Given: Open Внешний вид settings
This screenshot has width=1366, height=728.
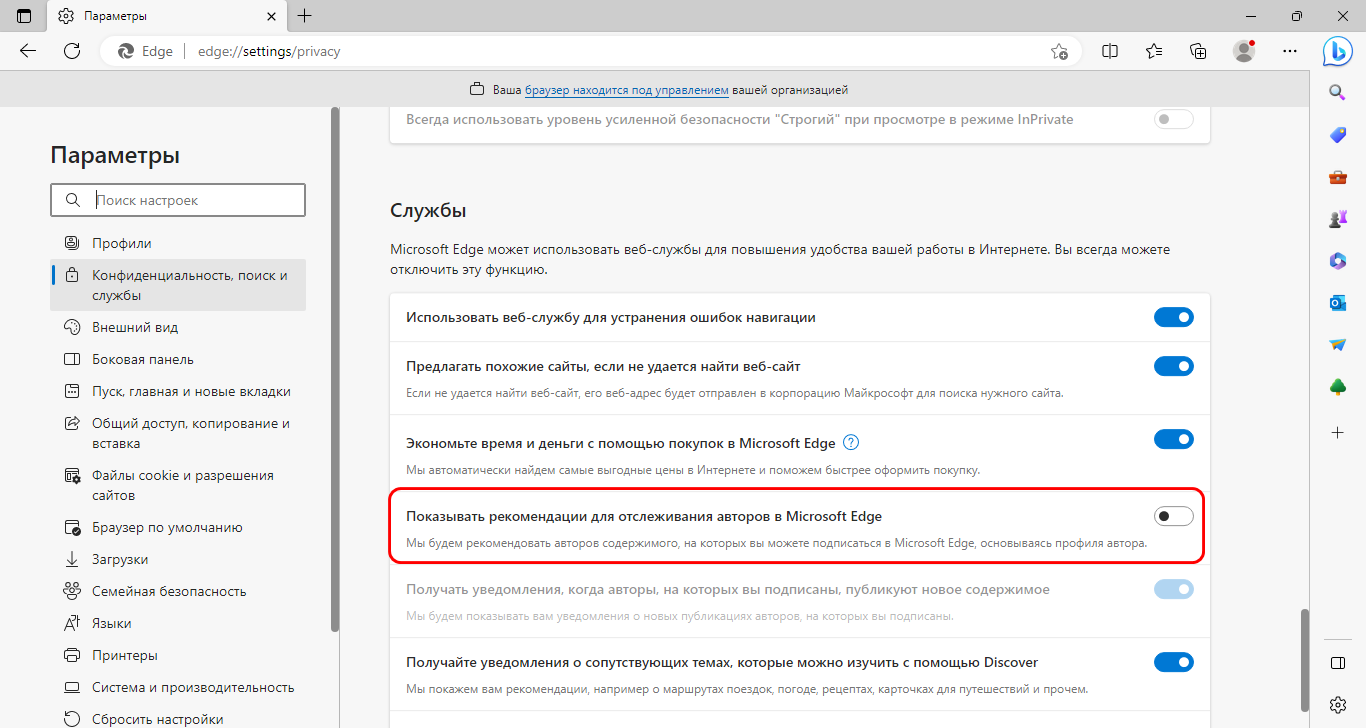Looking at the screenshot, I should pyautogui.click(x=178, y=327).
